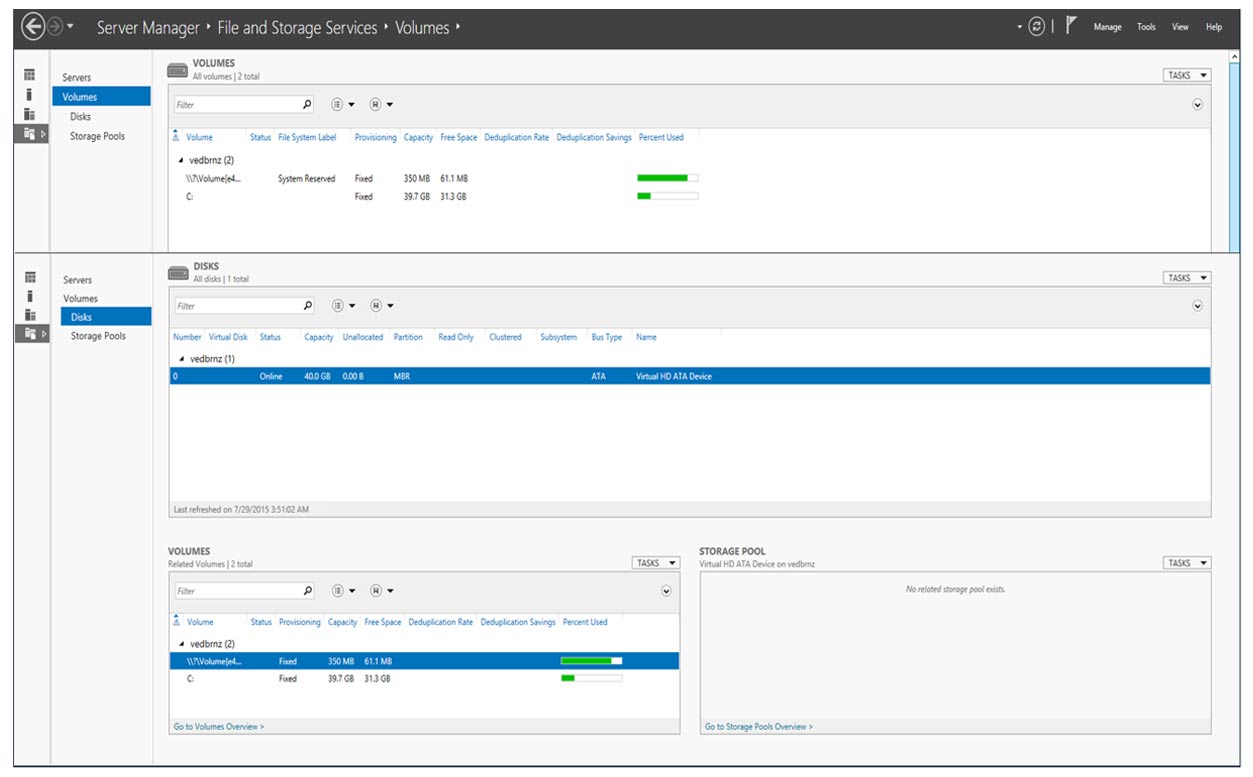Open the TASKS dropdown of the All volumes panel
1253x777 pixels.
(1187, 75)
